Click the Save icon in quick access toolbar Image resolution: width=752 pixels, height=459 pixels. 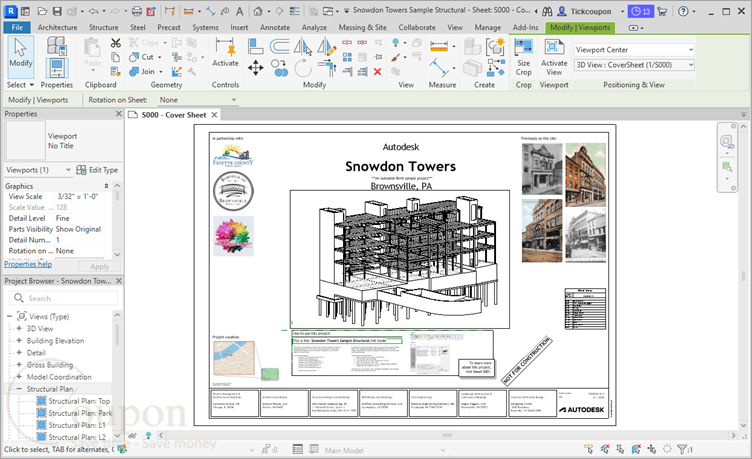57,11
